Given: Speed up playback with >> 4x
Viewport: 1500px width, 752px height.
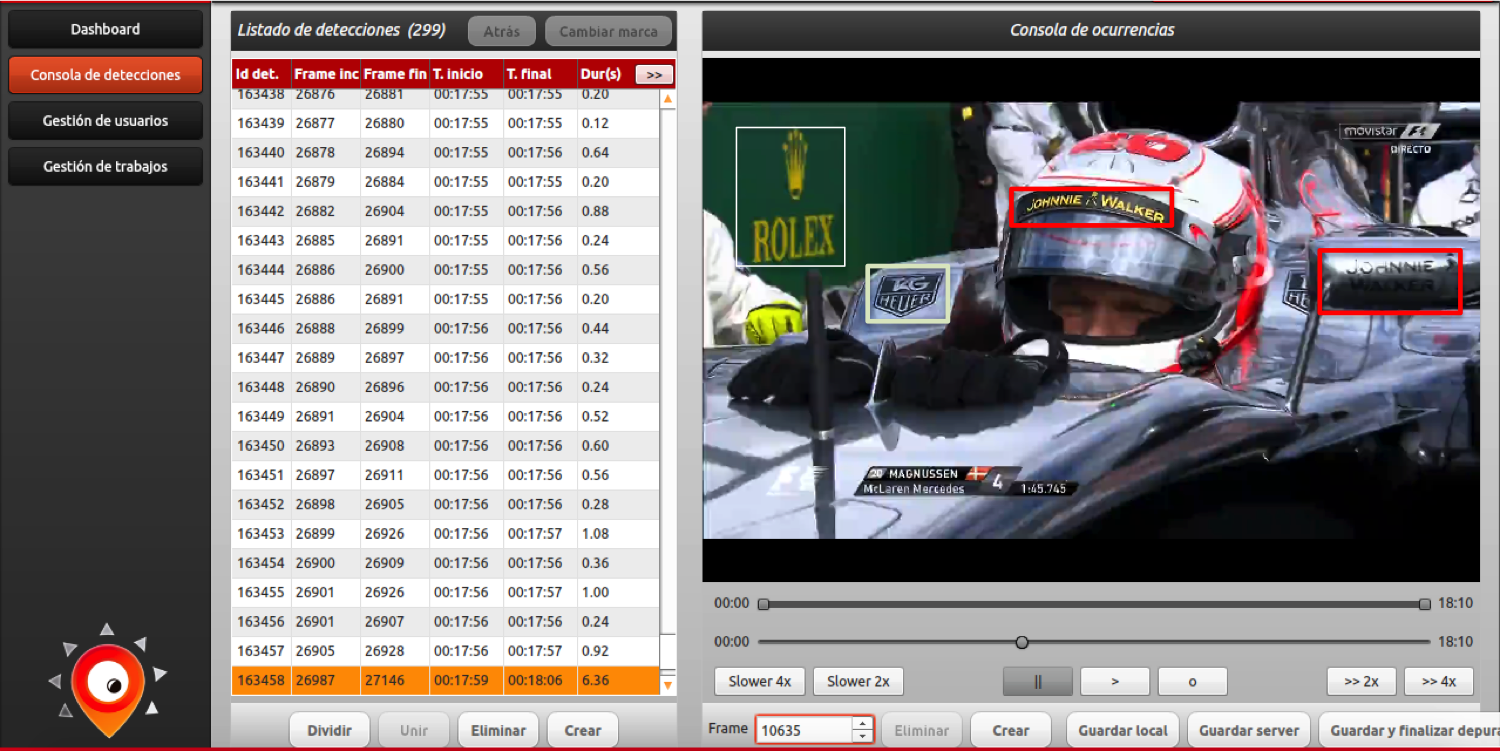Looking at the screenshot, I should (x=1438, y=682).
